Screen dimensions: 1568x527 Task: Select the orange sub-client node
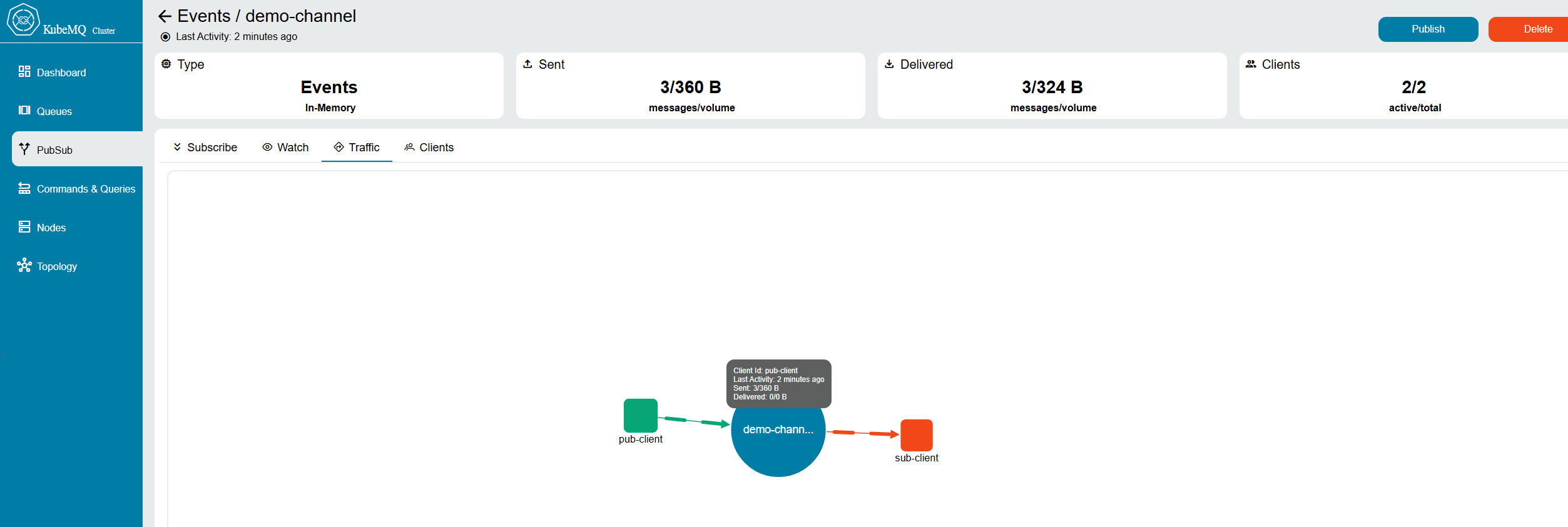coord(916,435)
